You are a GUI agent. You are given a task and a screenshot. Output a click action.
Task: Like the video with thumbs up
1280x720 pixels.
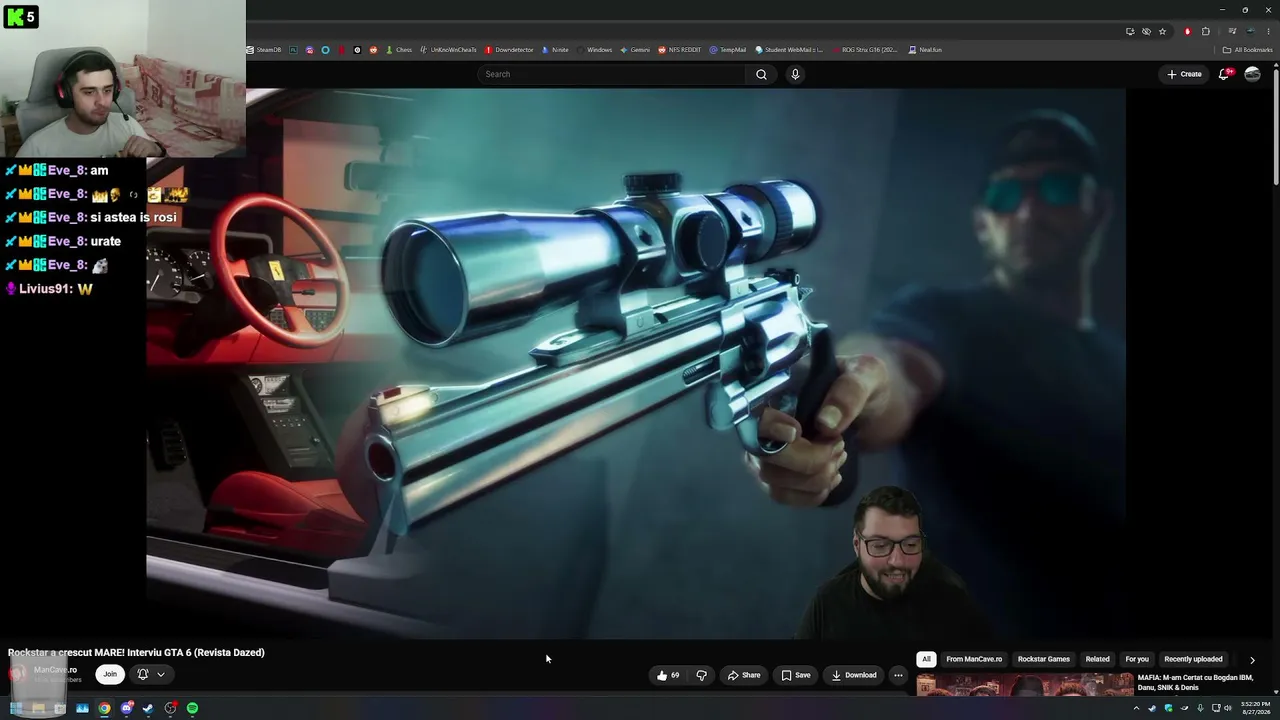coord(668,675)
